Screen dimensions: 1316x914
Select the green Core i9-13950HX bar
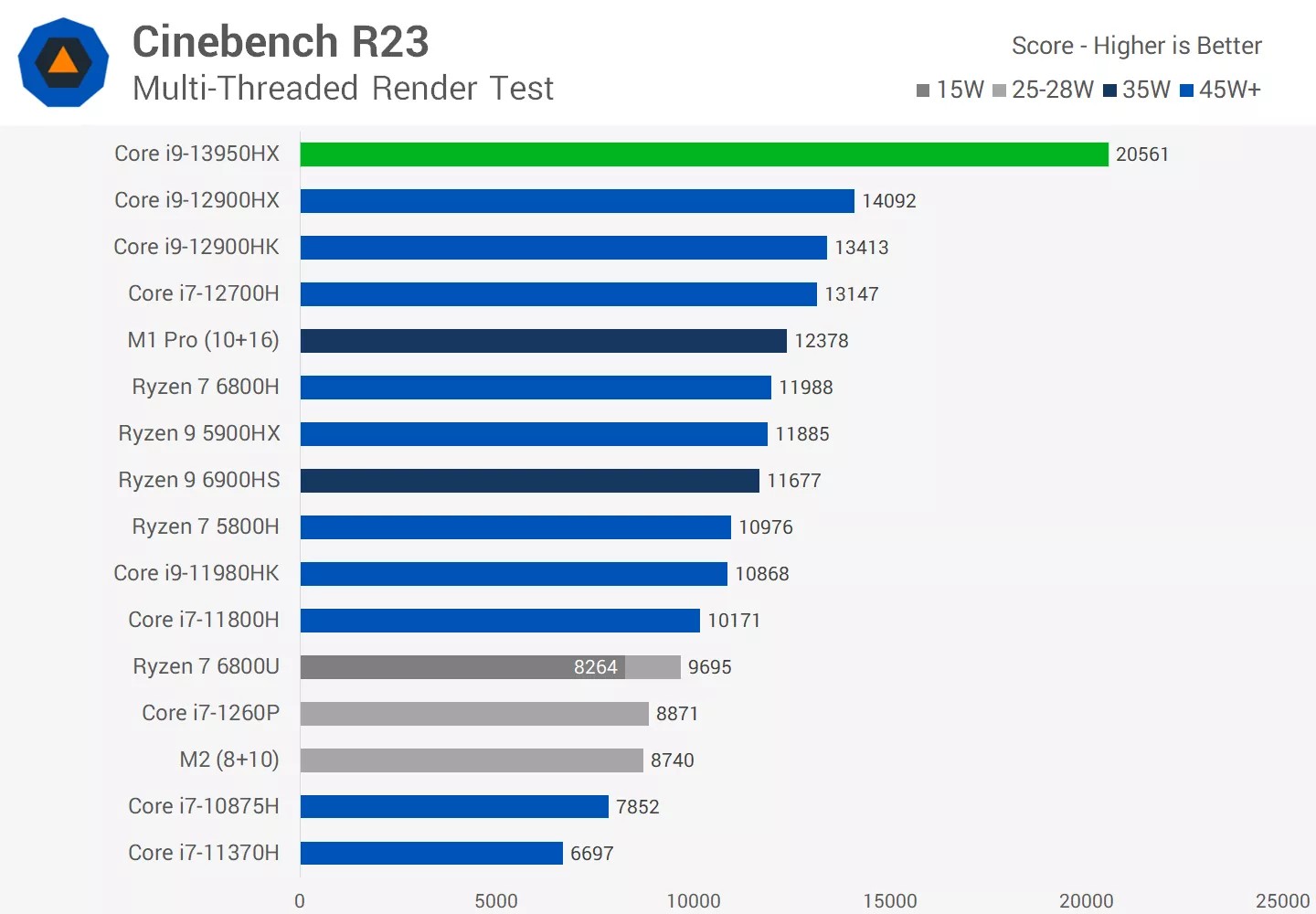(x=704, y=154)
